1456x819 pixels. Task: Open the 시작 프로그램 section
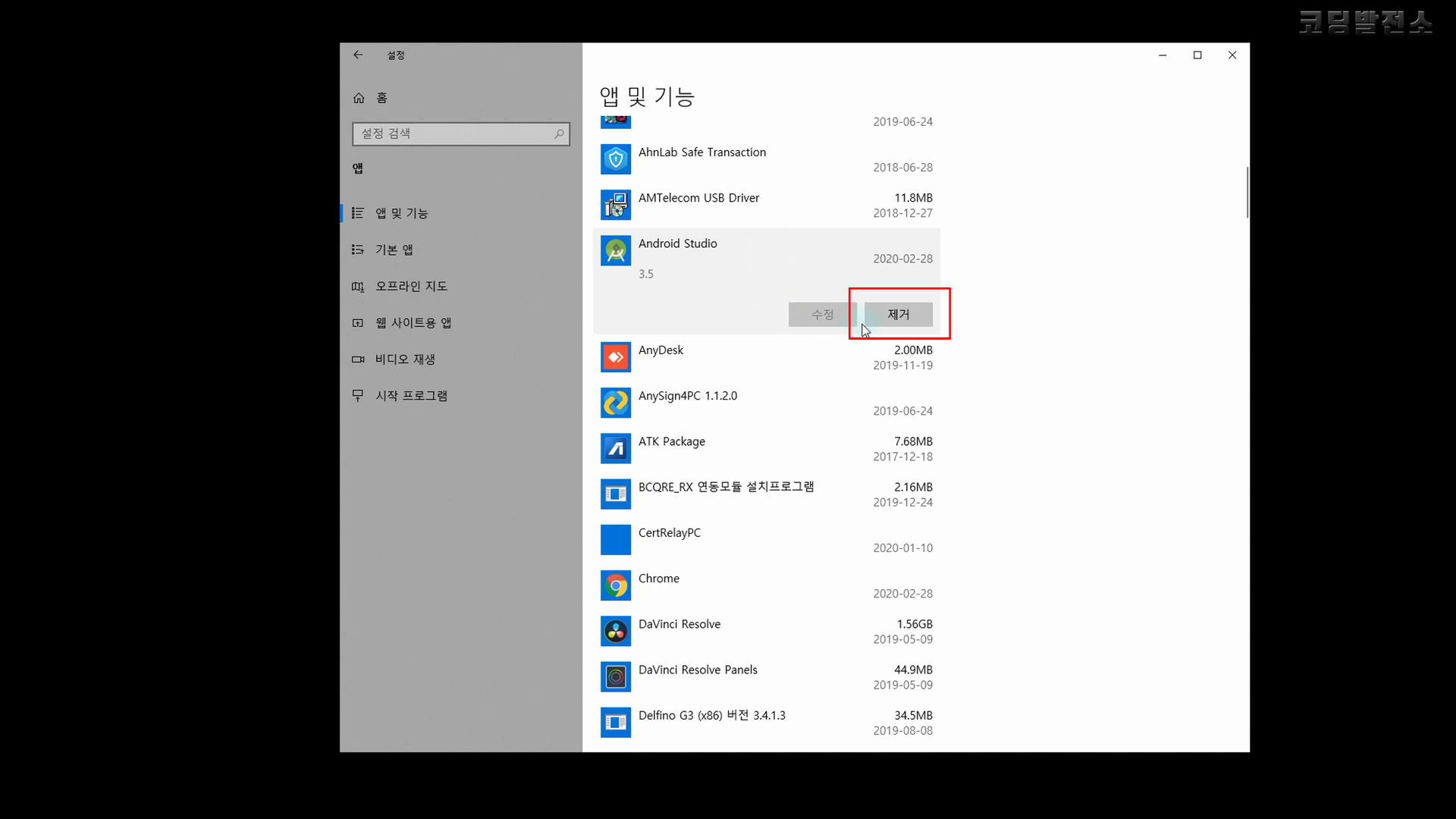[x=461, y=395]
